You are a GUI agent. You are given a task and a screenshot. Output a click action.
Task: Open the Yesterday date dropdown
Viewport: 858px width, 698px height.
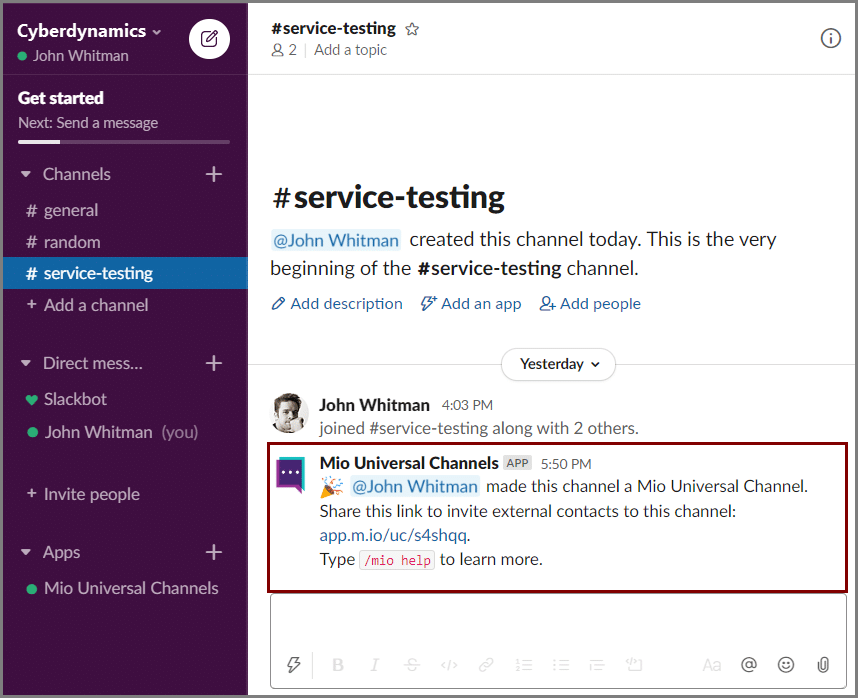click(x=558, y=364)
